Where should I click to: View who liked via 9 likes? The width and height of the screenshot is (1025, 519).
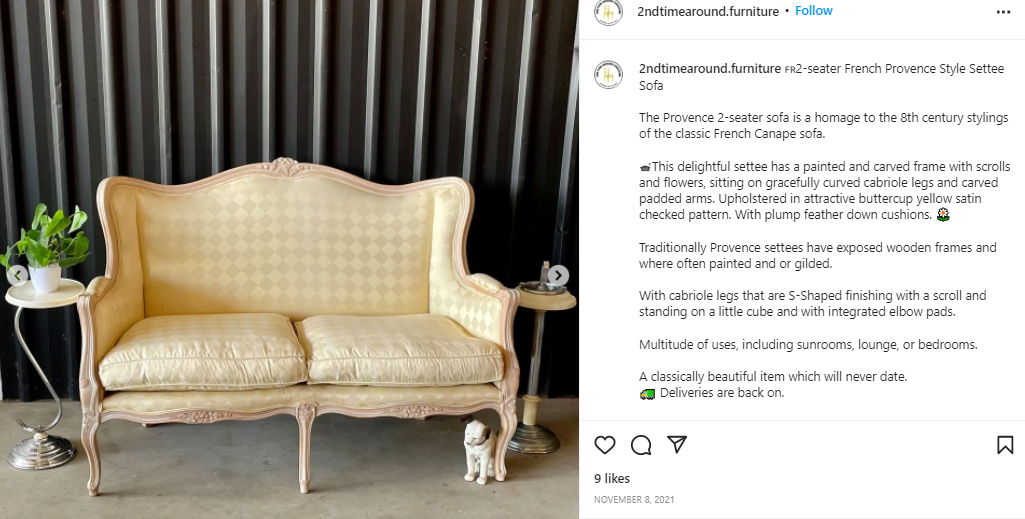(612, 478)
